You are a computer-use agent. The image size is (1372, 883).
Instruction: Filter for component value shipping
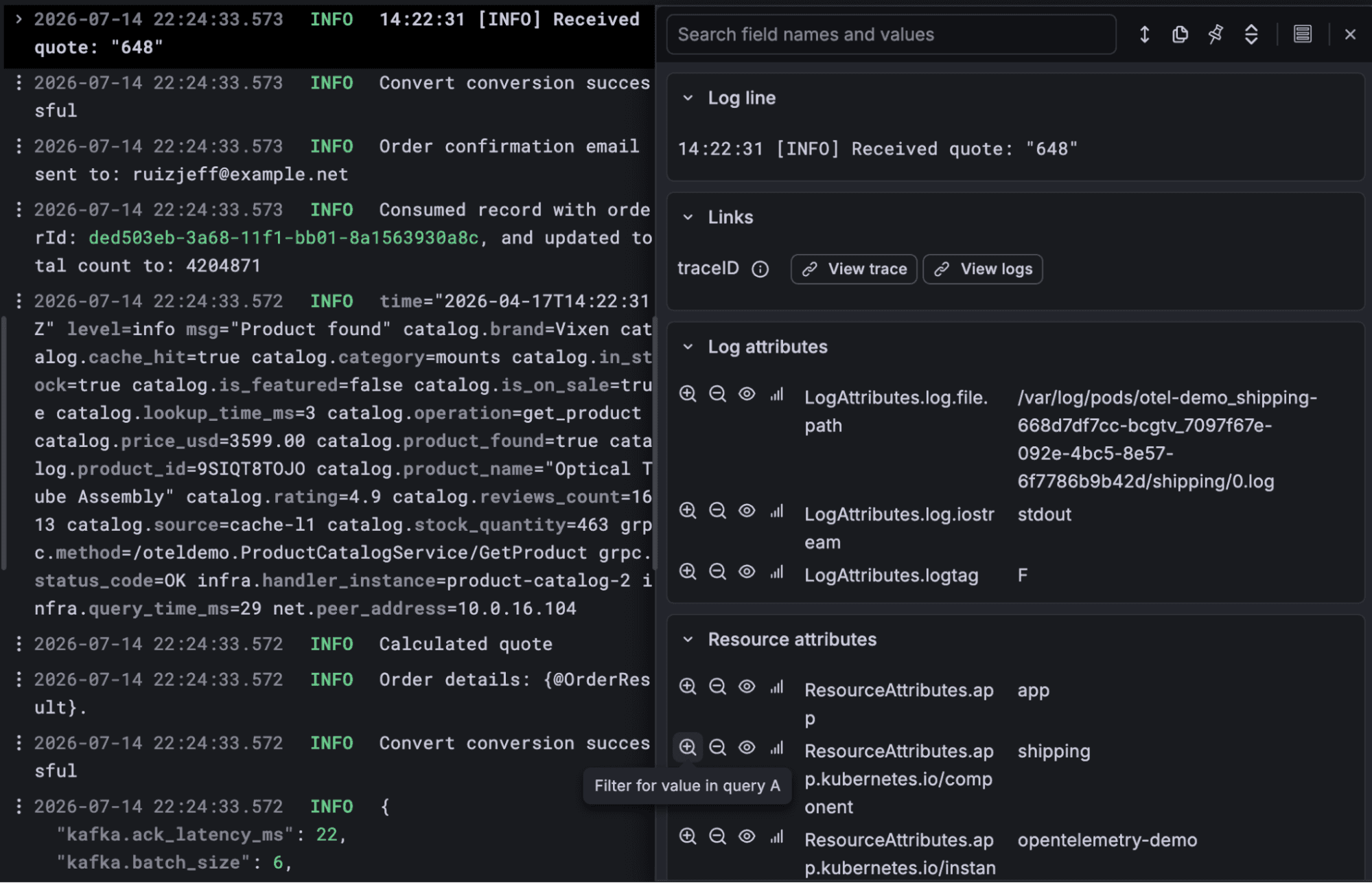(x=688, y=748)
